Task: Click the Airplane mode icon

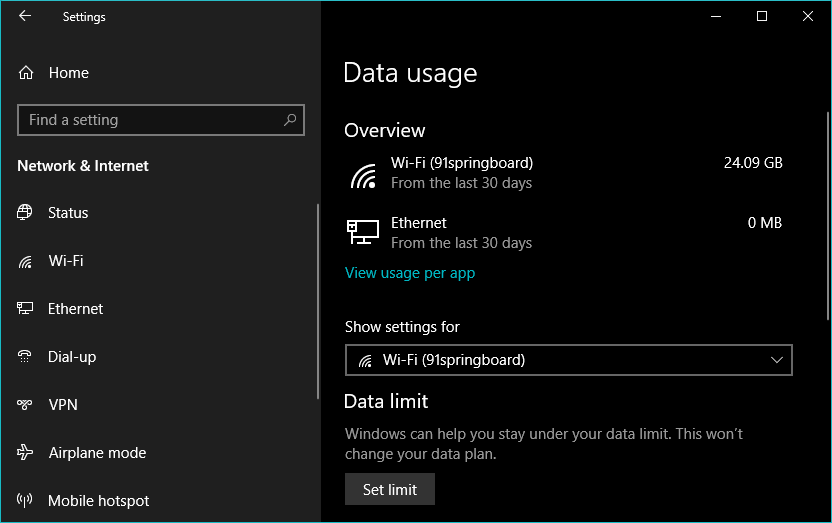Action: tap(26, 453)
